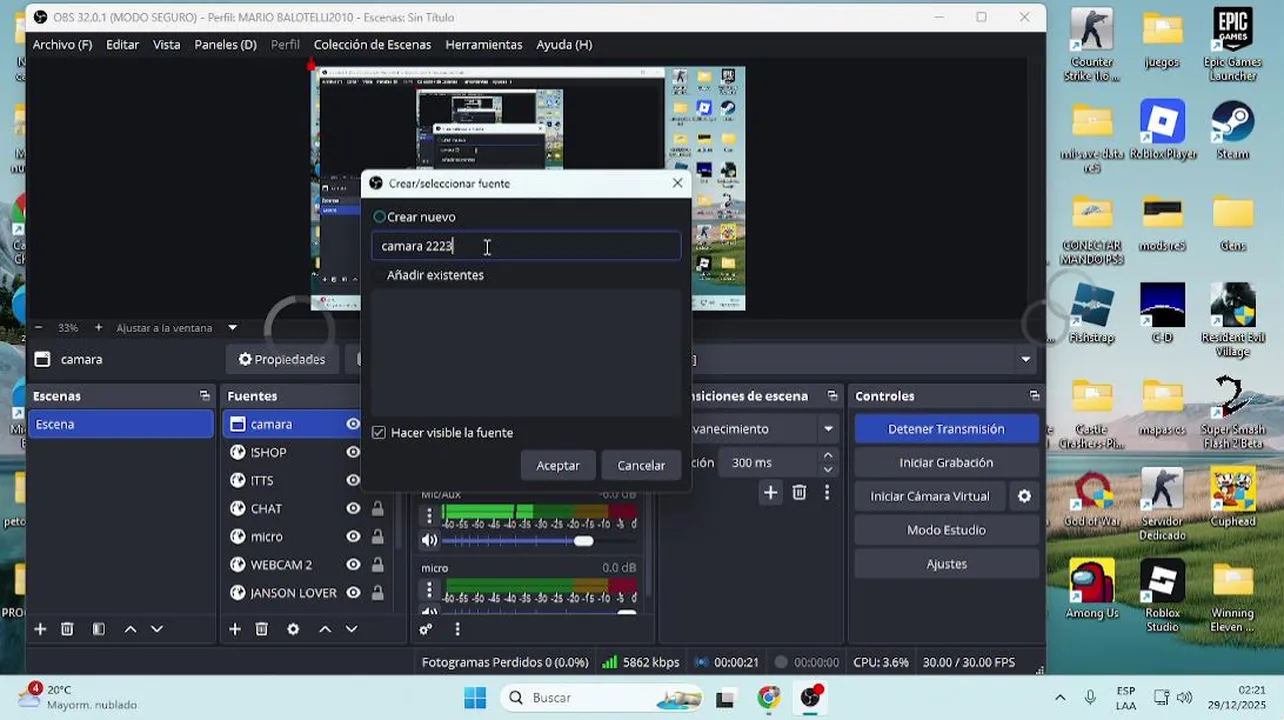
Task: Hide the ITTS source with eye icon
Action: point(353,480)
